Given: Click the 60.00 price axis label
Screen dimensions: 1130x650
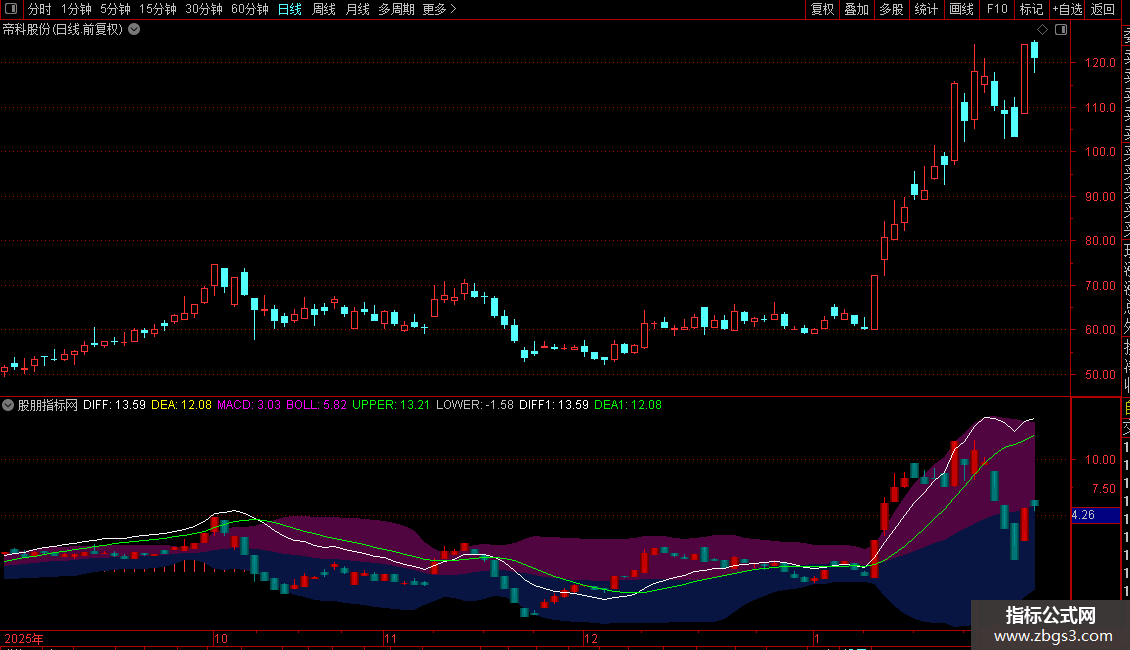Looking at the screenshot, I should (x=1100, y=330).
